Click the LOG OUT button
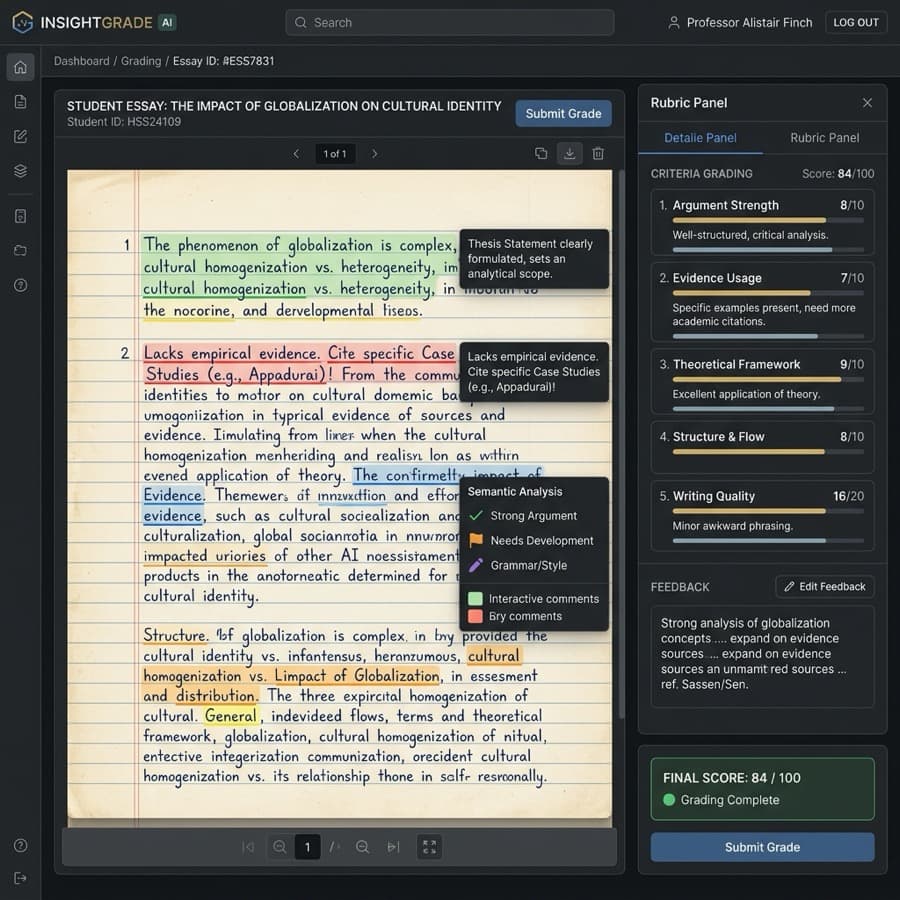 (x=855, y=22)
